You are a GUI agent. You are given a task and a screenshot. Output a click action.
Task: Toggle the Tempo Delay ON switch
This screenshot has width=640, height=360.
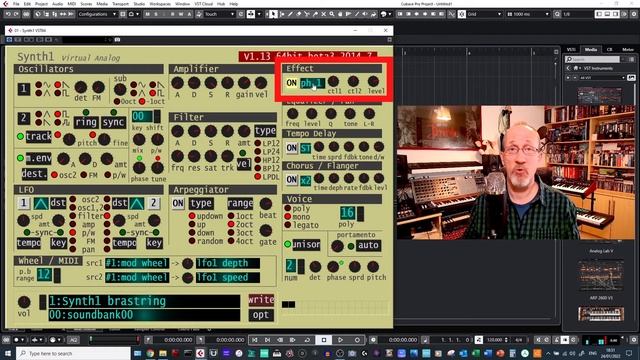pyautogui.click(x=291, y=147)
